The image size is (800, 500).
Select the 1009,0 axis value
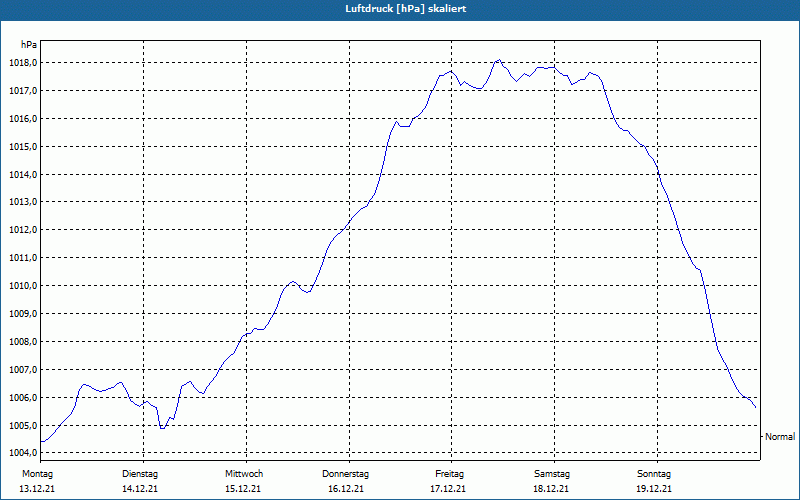tap(23, 314)
